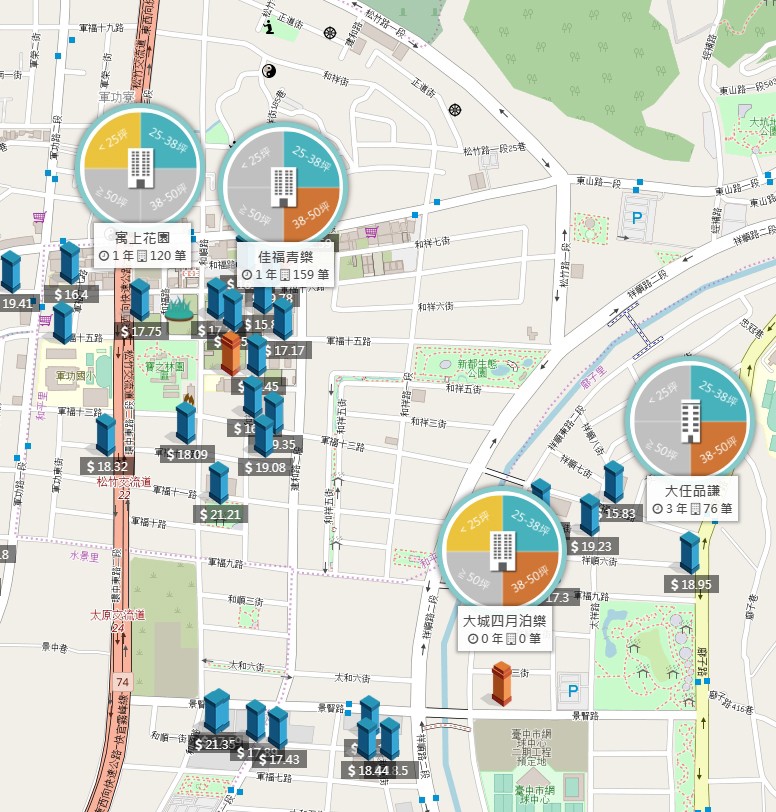Image resolution: width=776 pixels, height=812 pixels.
Task: Select gray ≥50坪 segment of 大城四月泊樂
Action: click(x=475, y=579)
